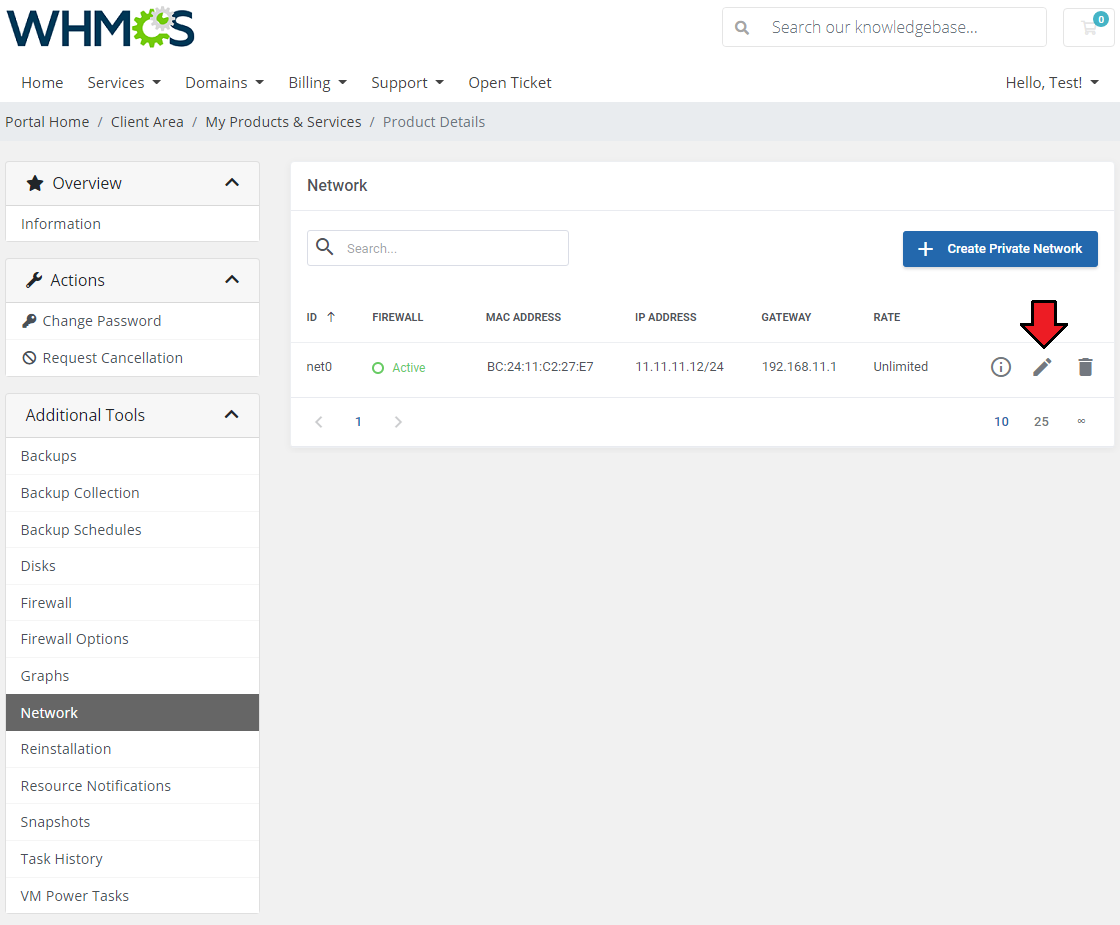Viewport: 1120px width, 925px height.
Task: Show 25 entries per page
Action: coord(1041,422)
